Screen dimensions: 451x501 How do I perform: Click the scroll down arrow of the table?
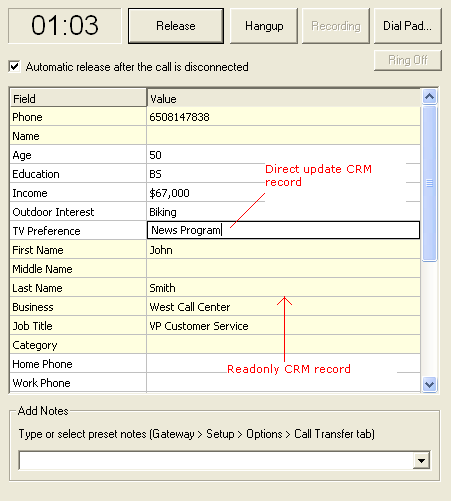tap(429, 385)
